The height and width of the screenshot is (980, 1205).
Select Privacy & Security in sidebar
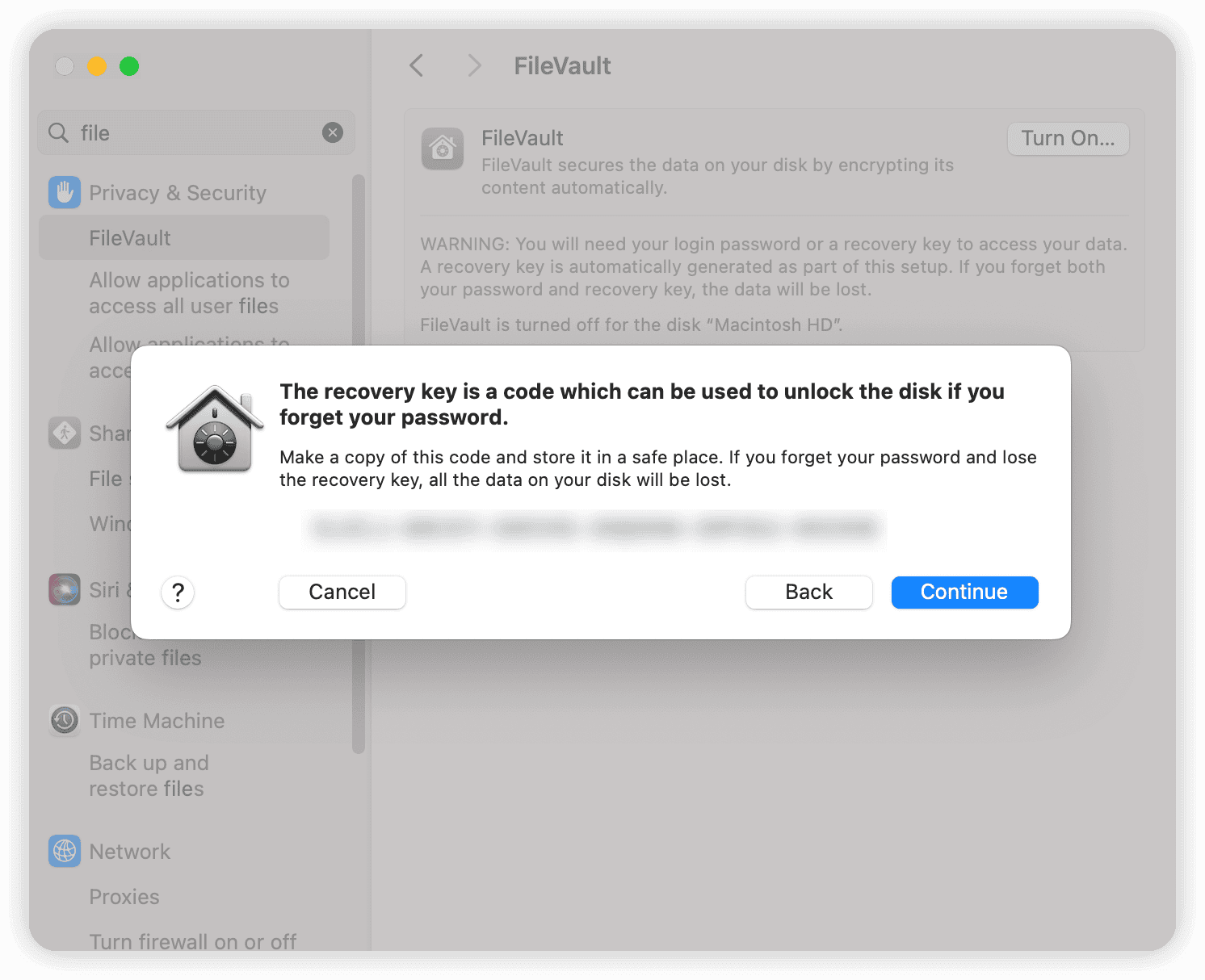point(178,193)
